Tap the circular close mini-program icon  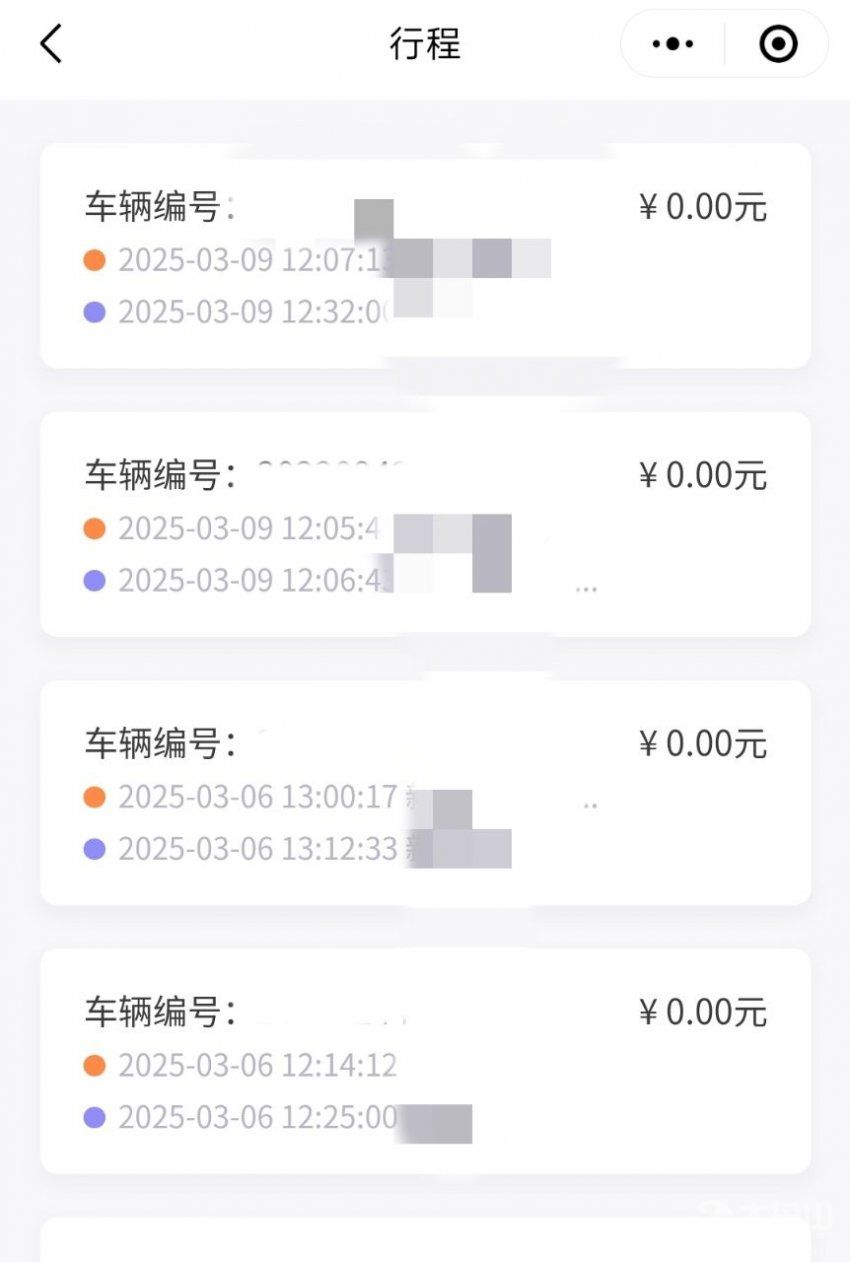778,44
